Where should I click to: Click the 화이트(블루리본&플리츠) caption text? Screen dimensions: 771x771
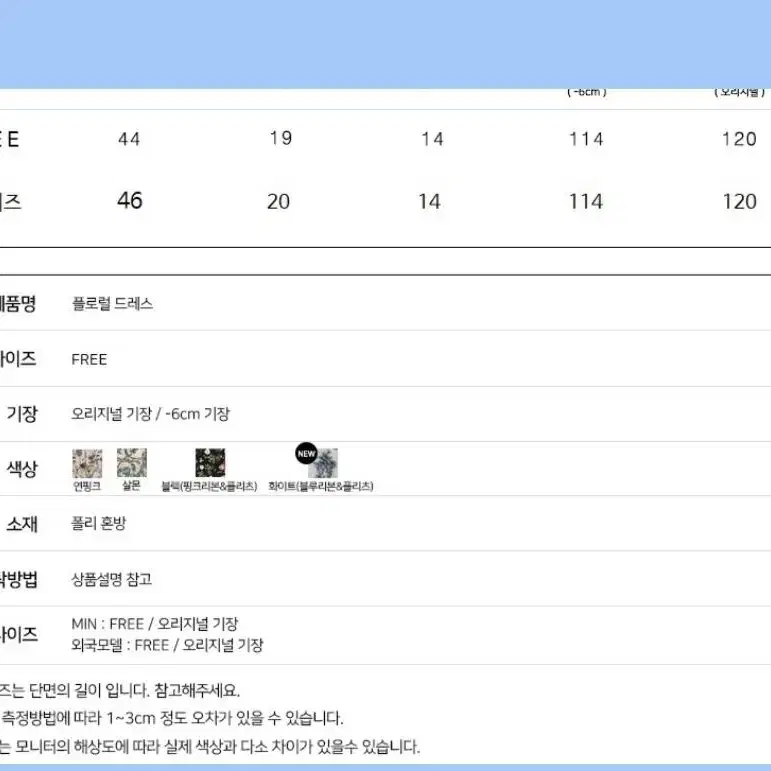321,486
